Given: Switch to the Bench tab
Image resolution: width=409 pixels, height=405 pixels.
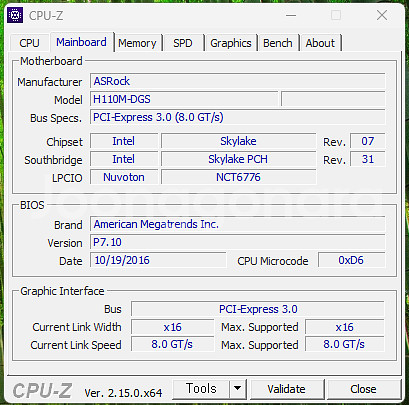Looking at the screenshot, I should click(x=278, y=43).
